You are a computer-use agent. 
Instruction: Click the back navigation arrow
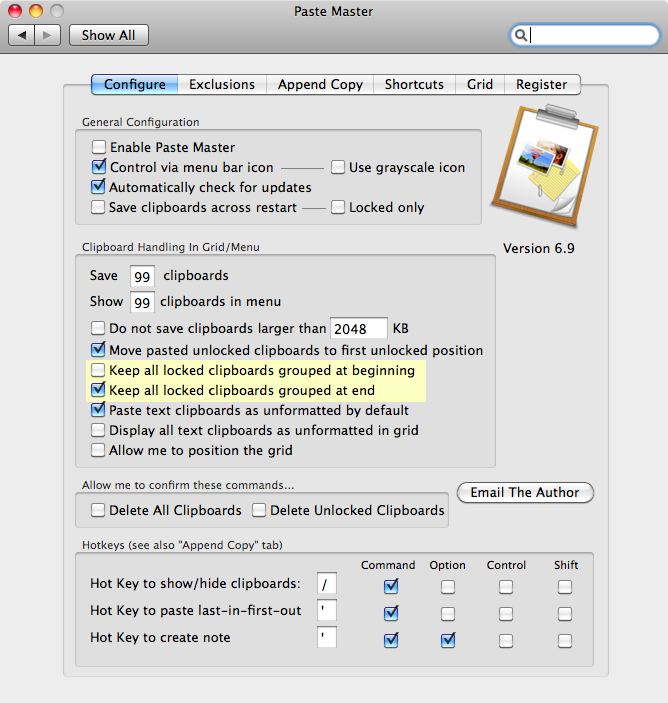23,35
